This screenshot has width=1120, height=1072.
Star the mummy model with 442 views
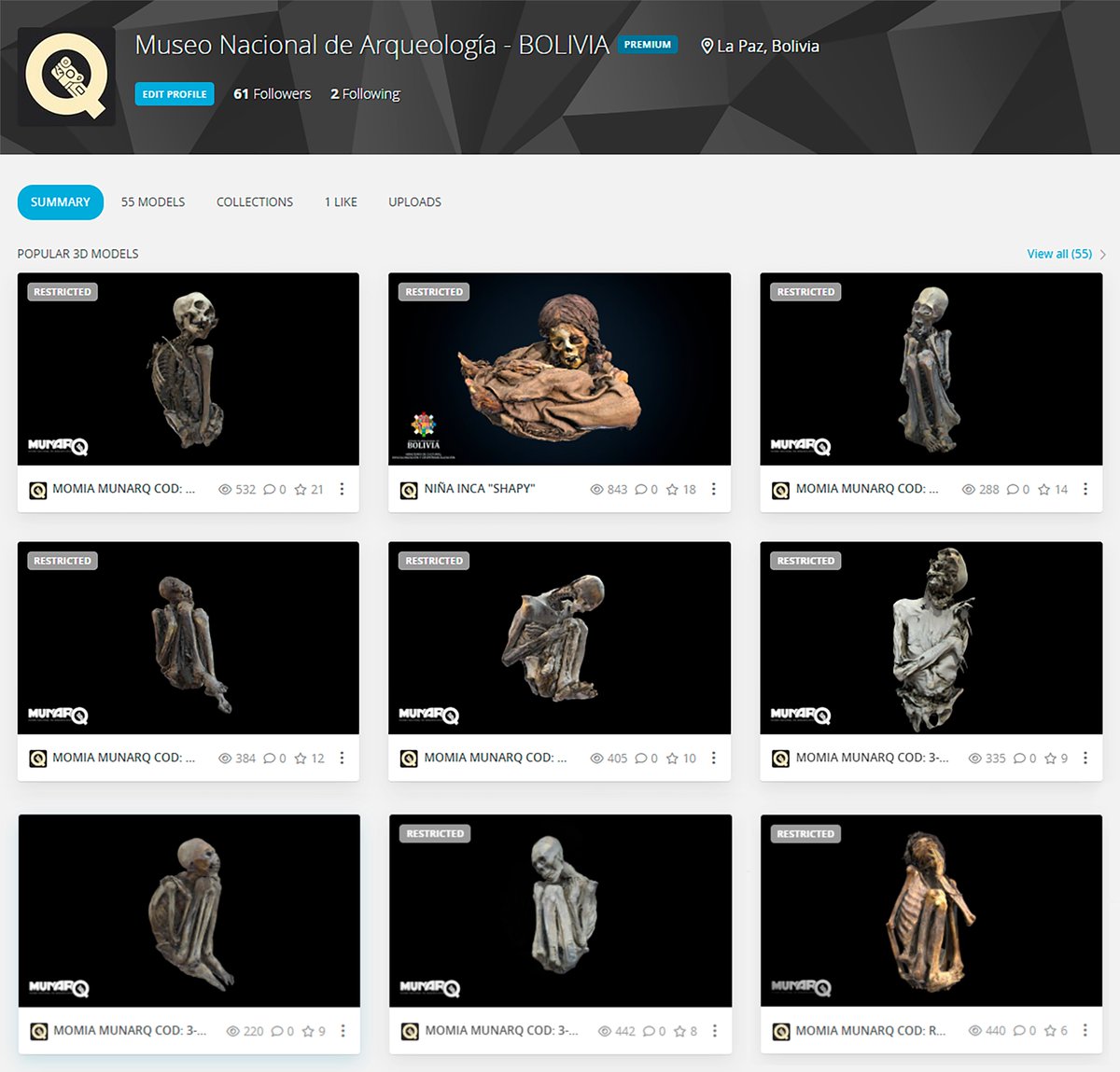coord(679,1031)
